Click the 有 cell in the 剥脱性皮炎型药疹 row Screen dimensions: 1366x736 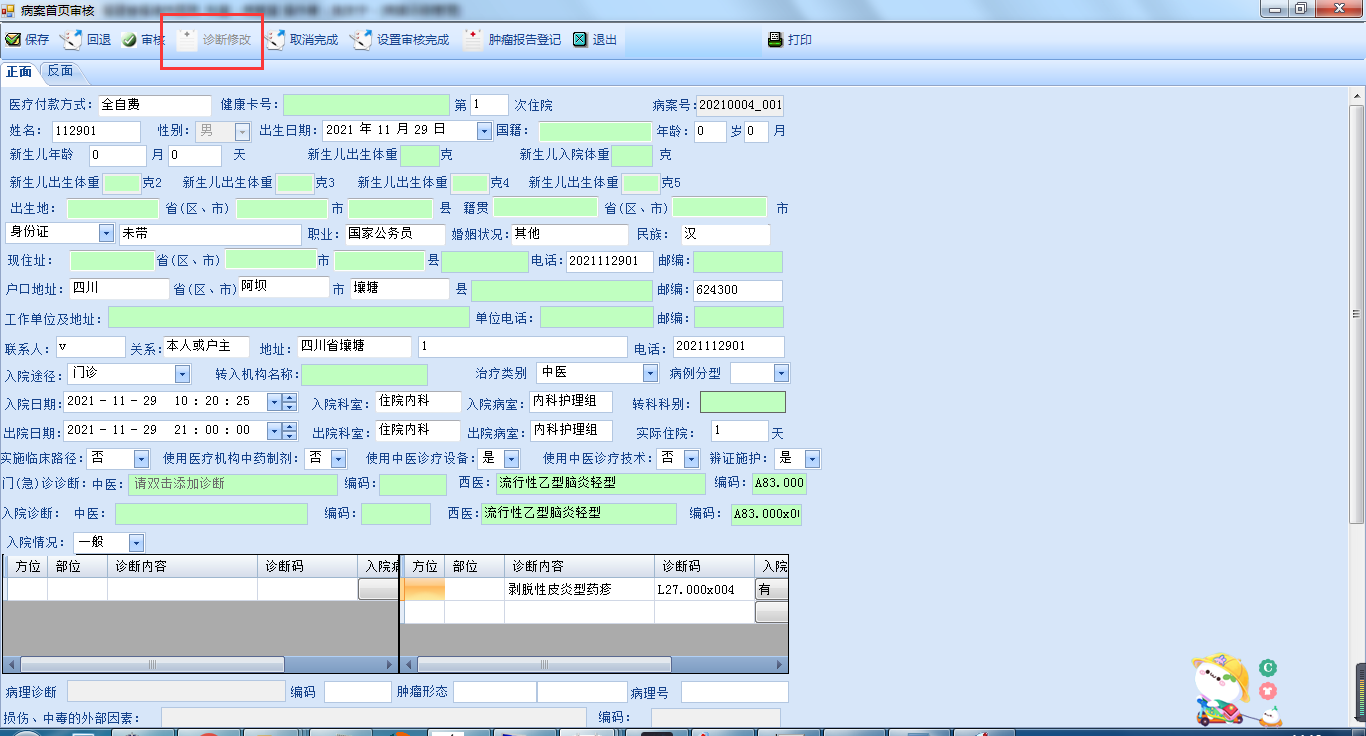coord(771,589)
